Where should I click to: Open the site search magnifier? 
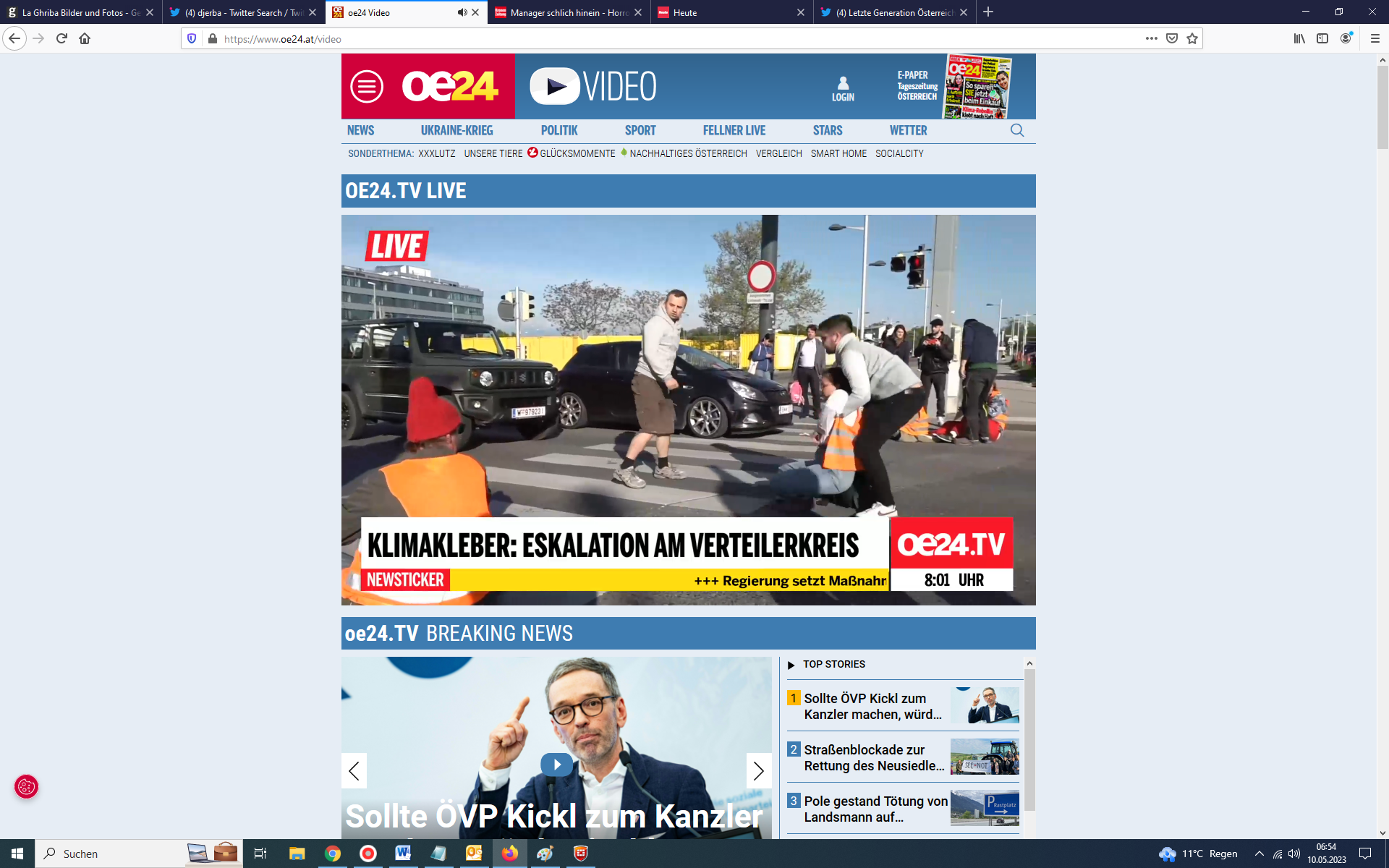click(x=1017, y=130)
